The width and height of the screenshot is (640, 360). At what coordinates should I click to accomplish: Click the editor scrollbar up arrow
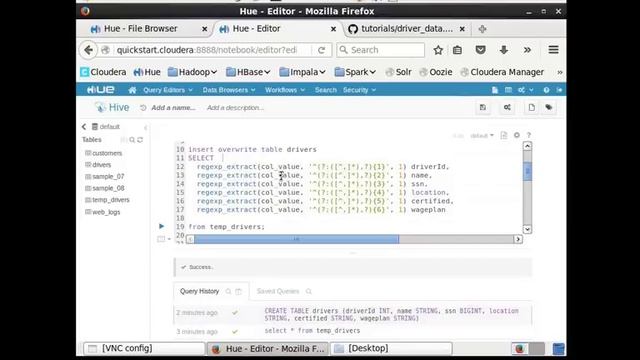(527, 146)
